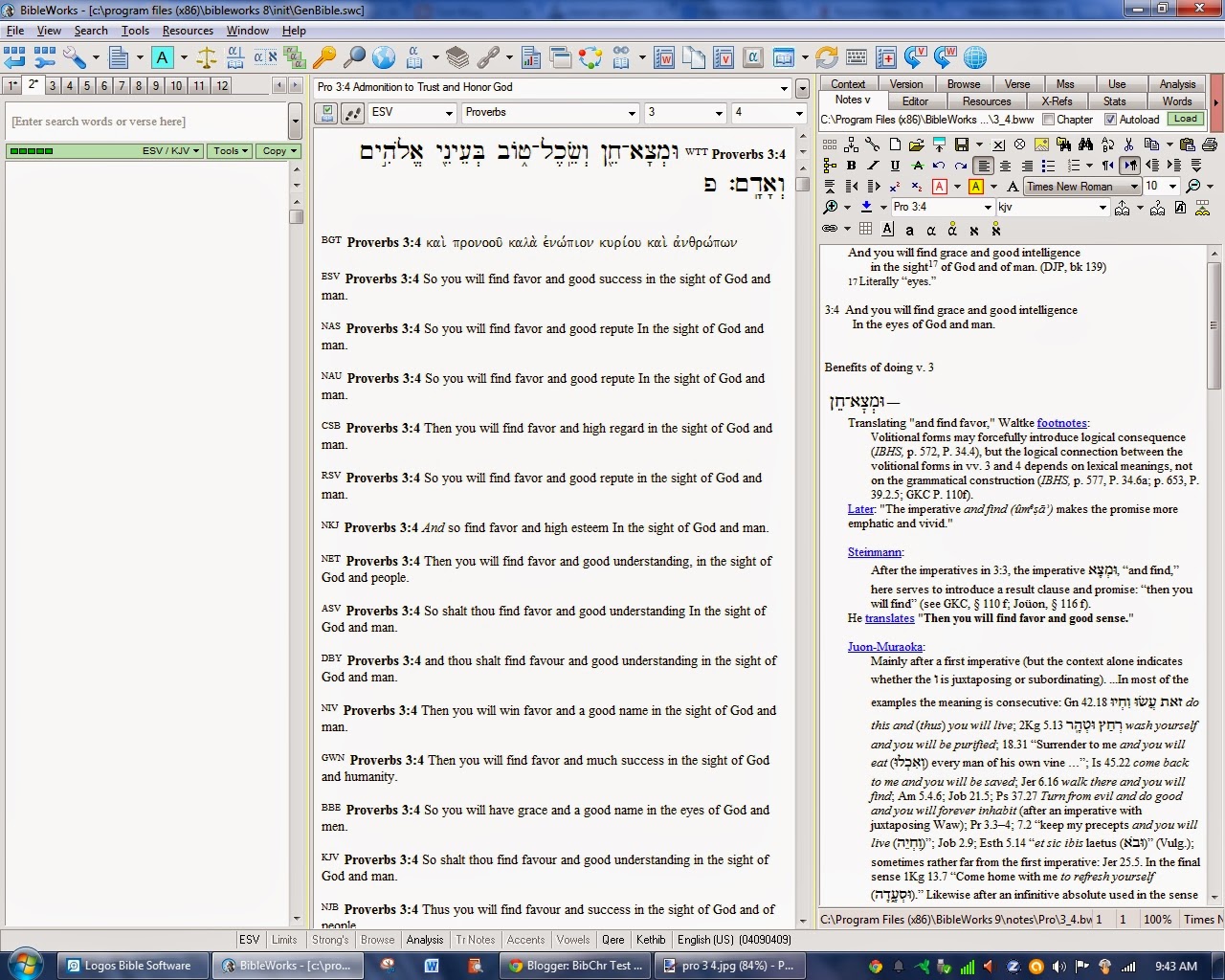The width and height of the screenshot is (1225, 980).
Task: Open the ESV version dropdown
Action: point(448,113)
